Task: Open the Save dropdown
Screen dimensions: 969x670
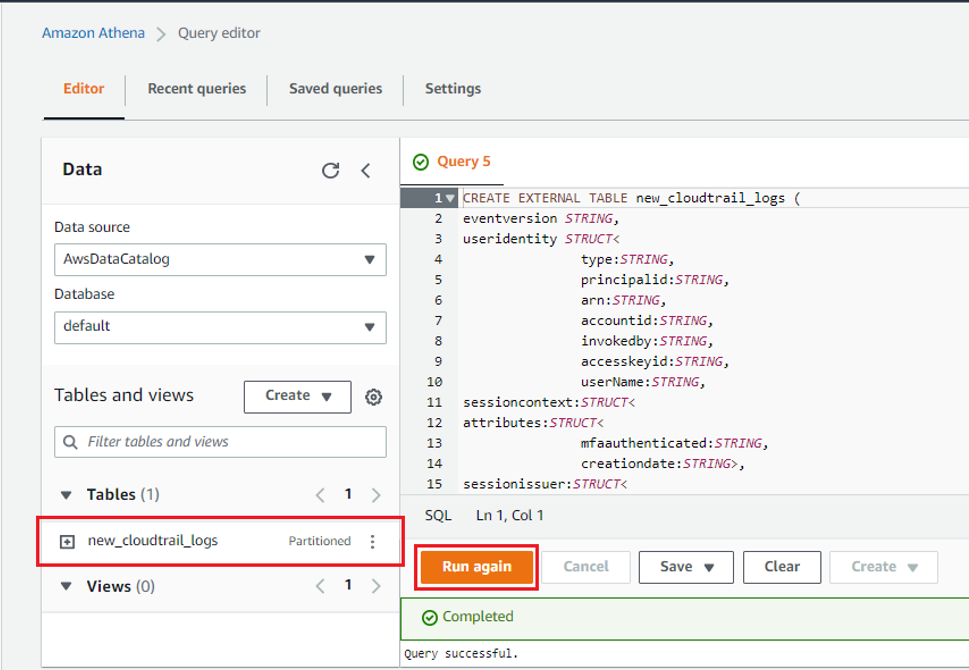Action: tap(686, 567)
